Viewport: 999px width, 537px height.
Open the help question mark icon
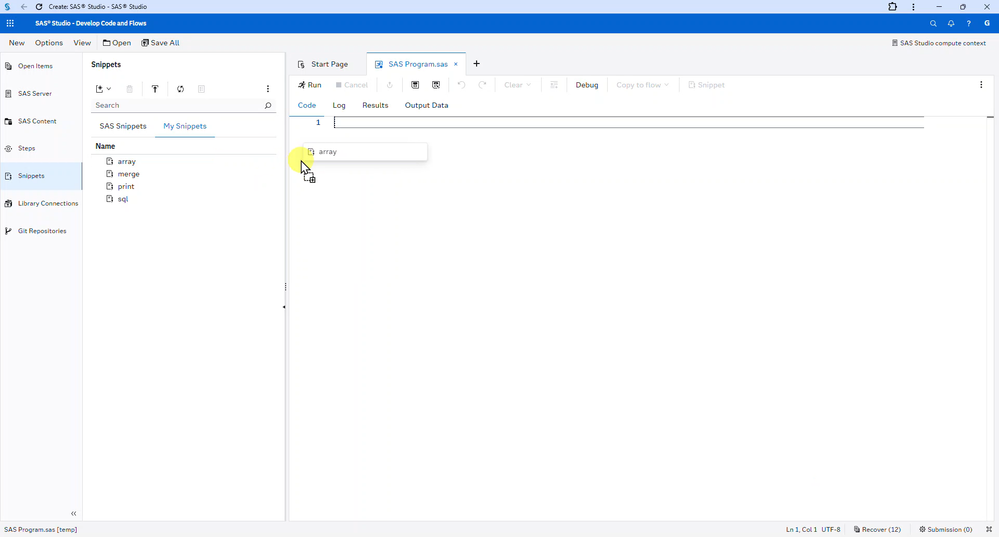(x=968, y=24)
